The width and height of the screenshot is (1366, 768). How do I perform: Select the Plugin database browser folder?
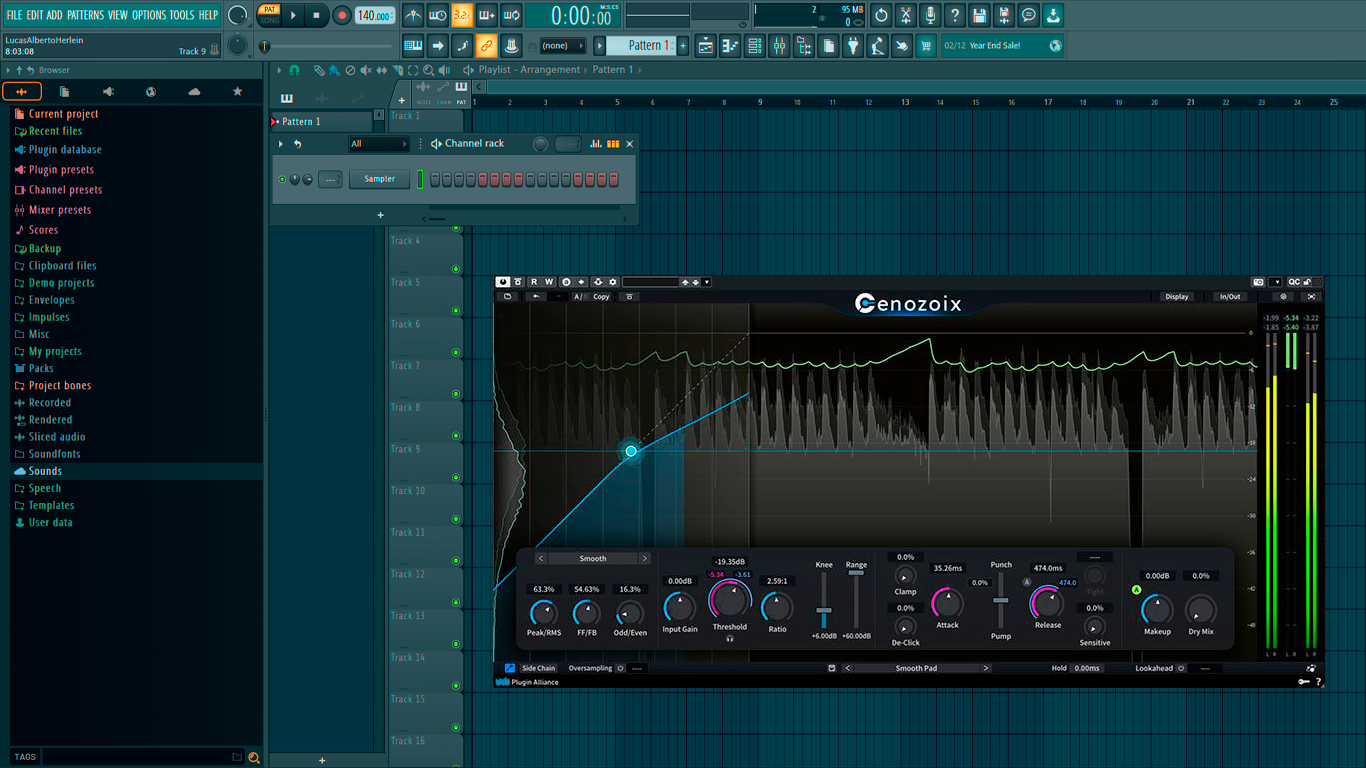[x=65, y=150]
